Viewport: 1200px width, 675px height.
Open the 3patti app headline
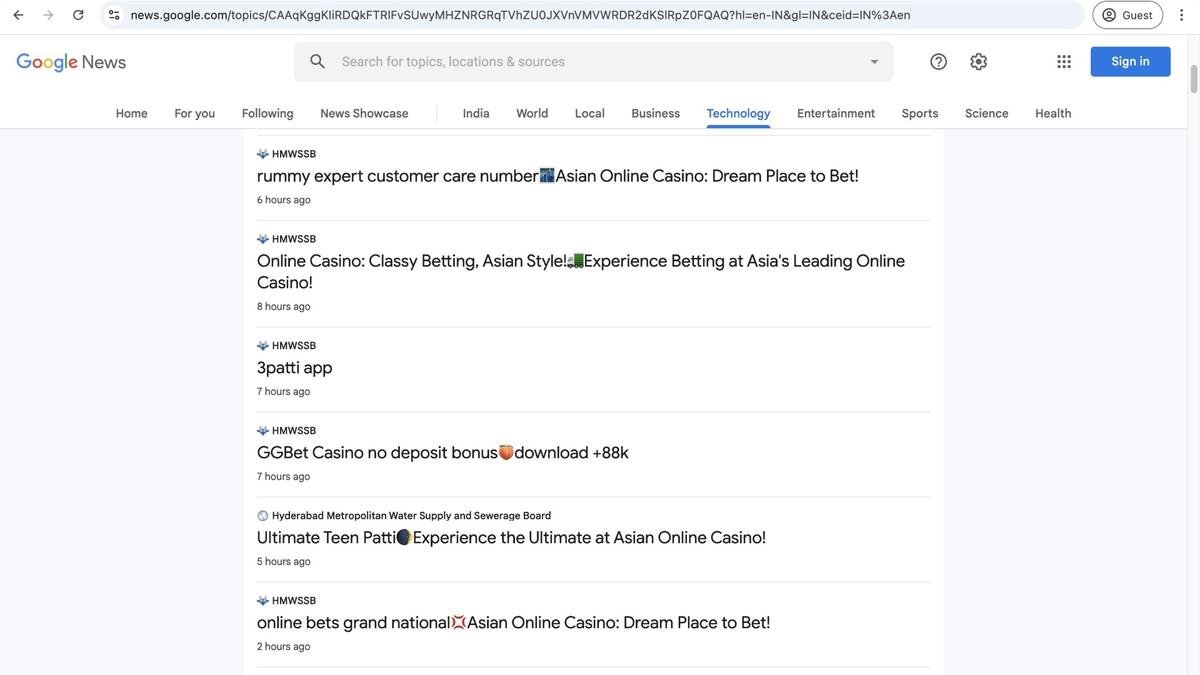tap(295, 368)
